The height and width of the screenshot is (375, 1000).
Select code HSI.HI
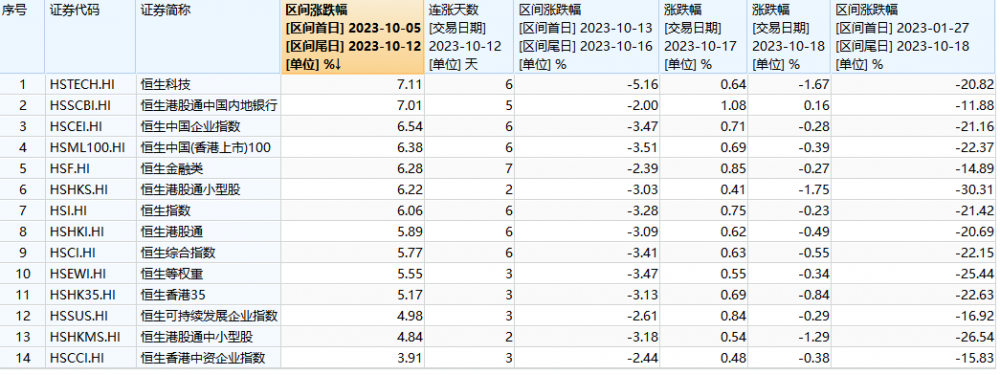click(69, 211)
